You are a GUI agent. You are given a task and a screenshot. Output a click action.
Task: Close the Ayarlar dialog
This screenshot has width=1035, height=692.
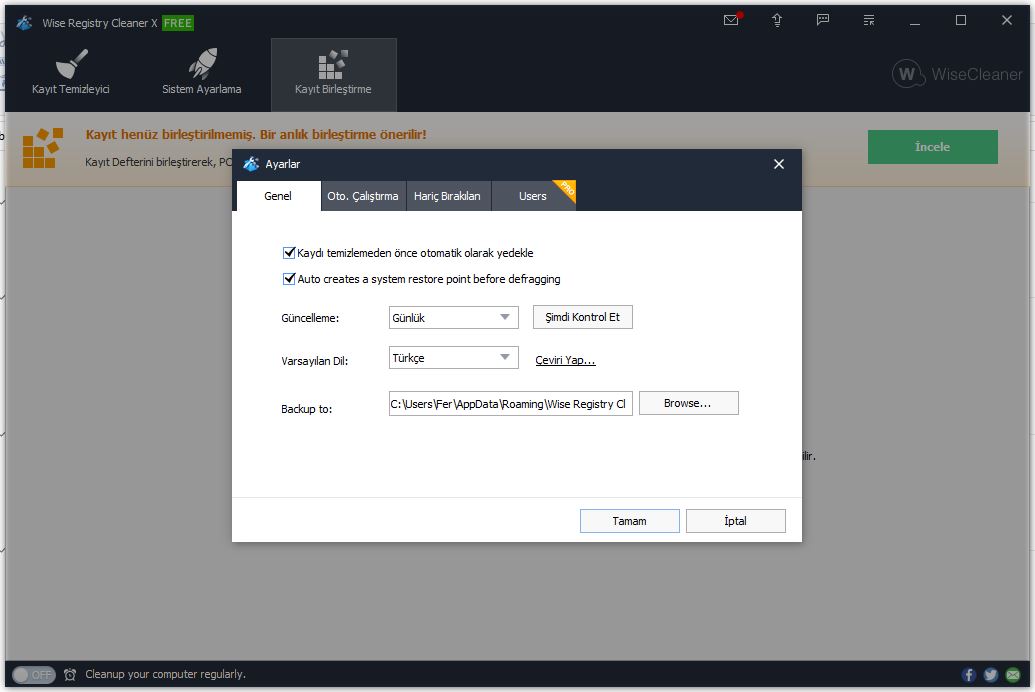779,164
